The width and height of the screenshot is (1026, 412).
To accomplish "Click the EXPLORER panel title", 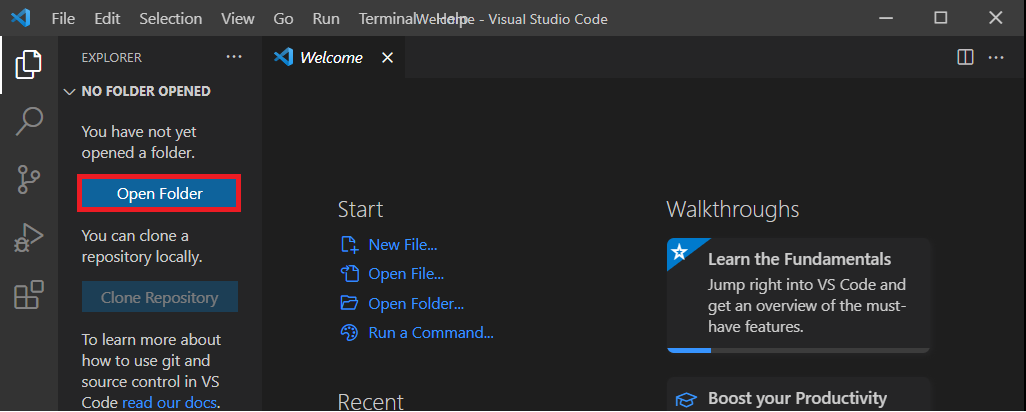I will 111,58.
